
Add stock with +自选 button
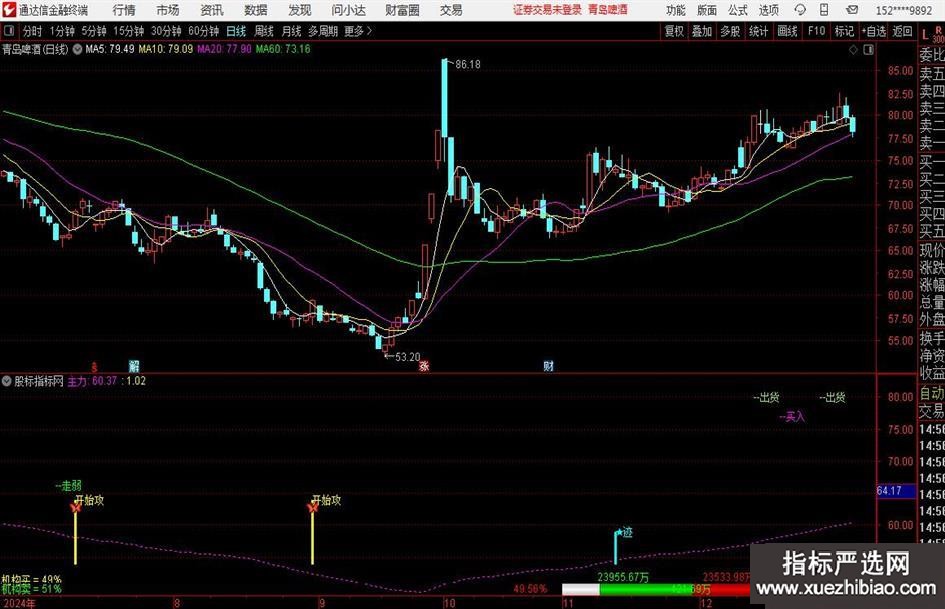(x=873, y=31)
